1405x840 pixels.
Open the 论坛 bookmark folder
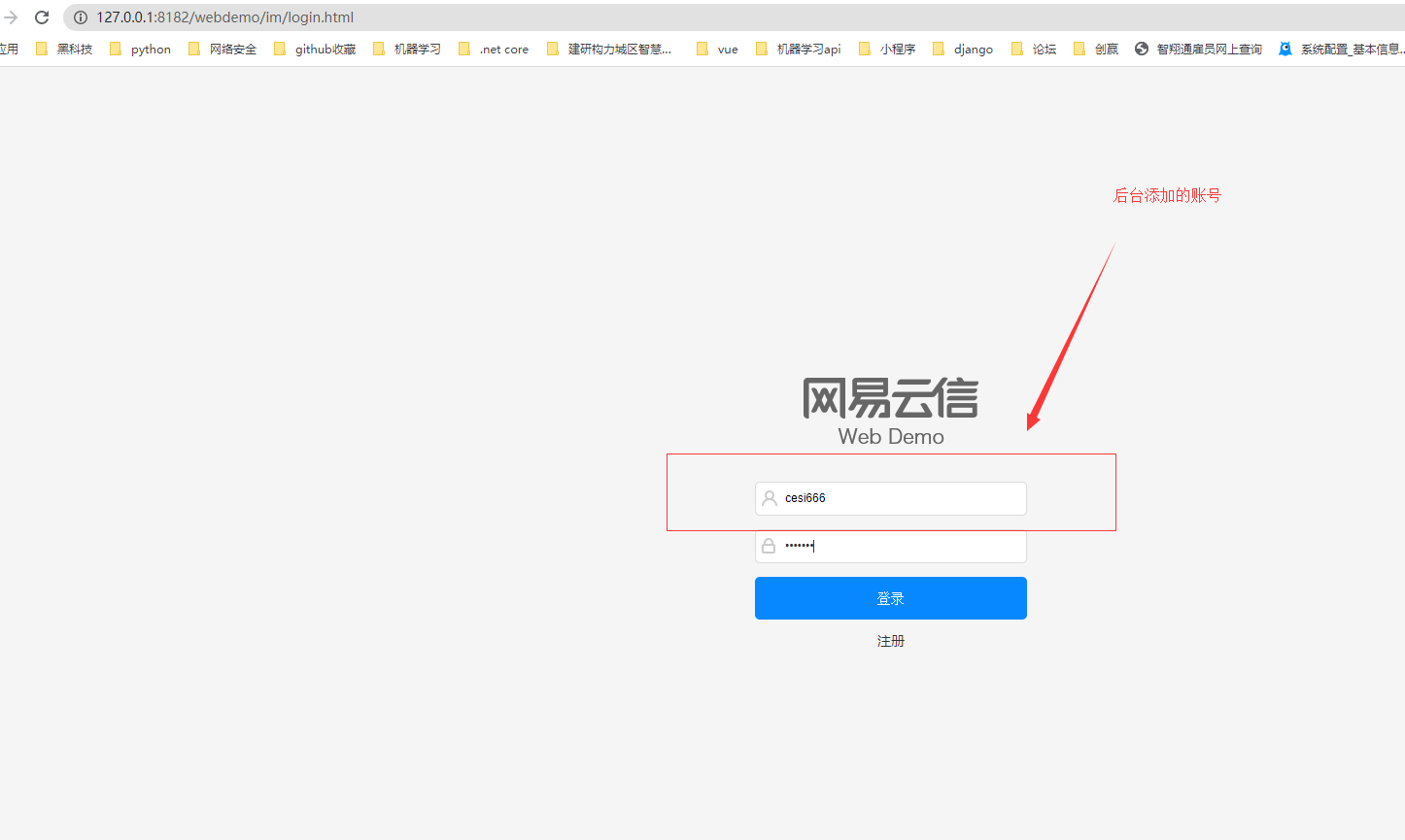1034,49
